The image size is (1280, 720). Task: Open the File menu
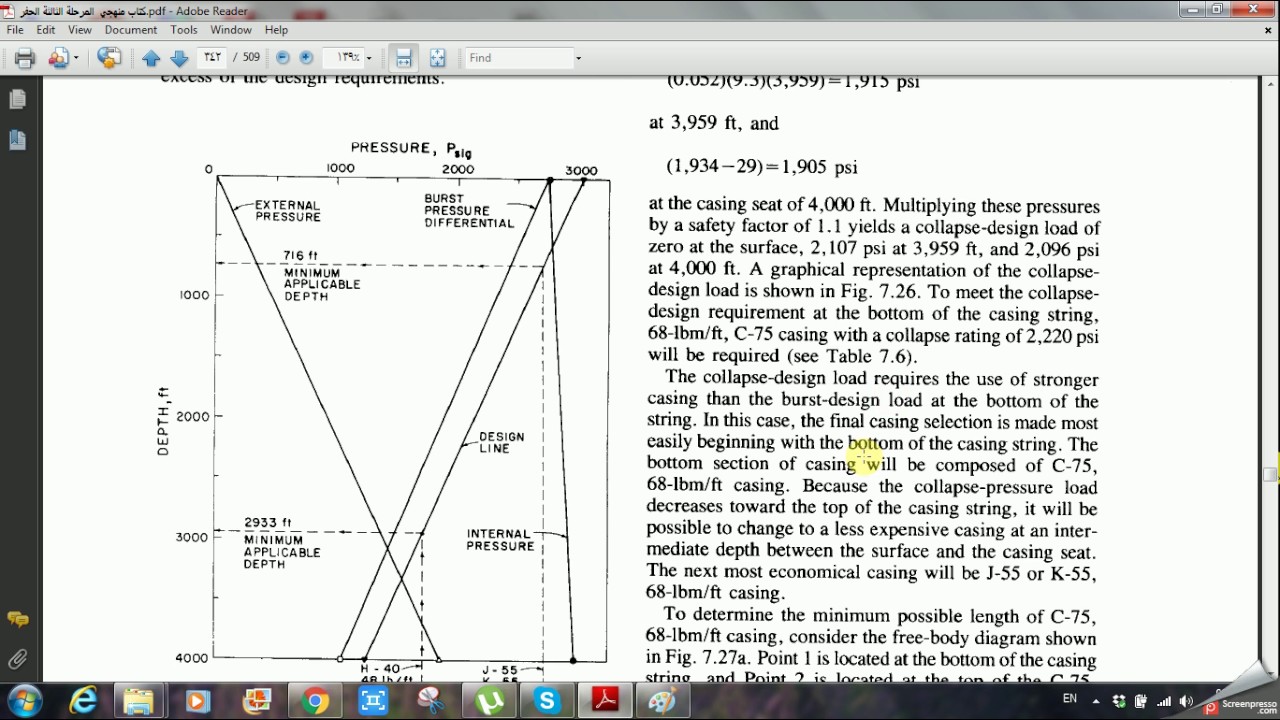(15, 30)
